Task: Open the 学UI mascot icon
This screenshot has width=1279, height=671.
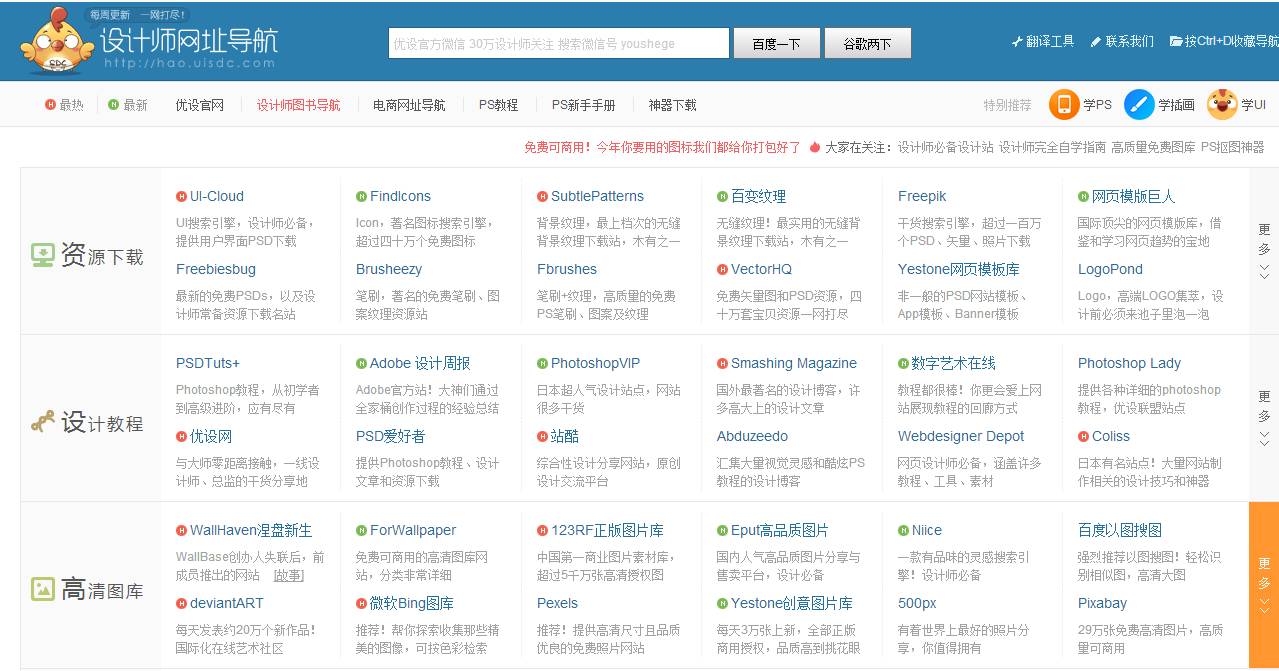Action: click(1222, 104)
